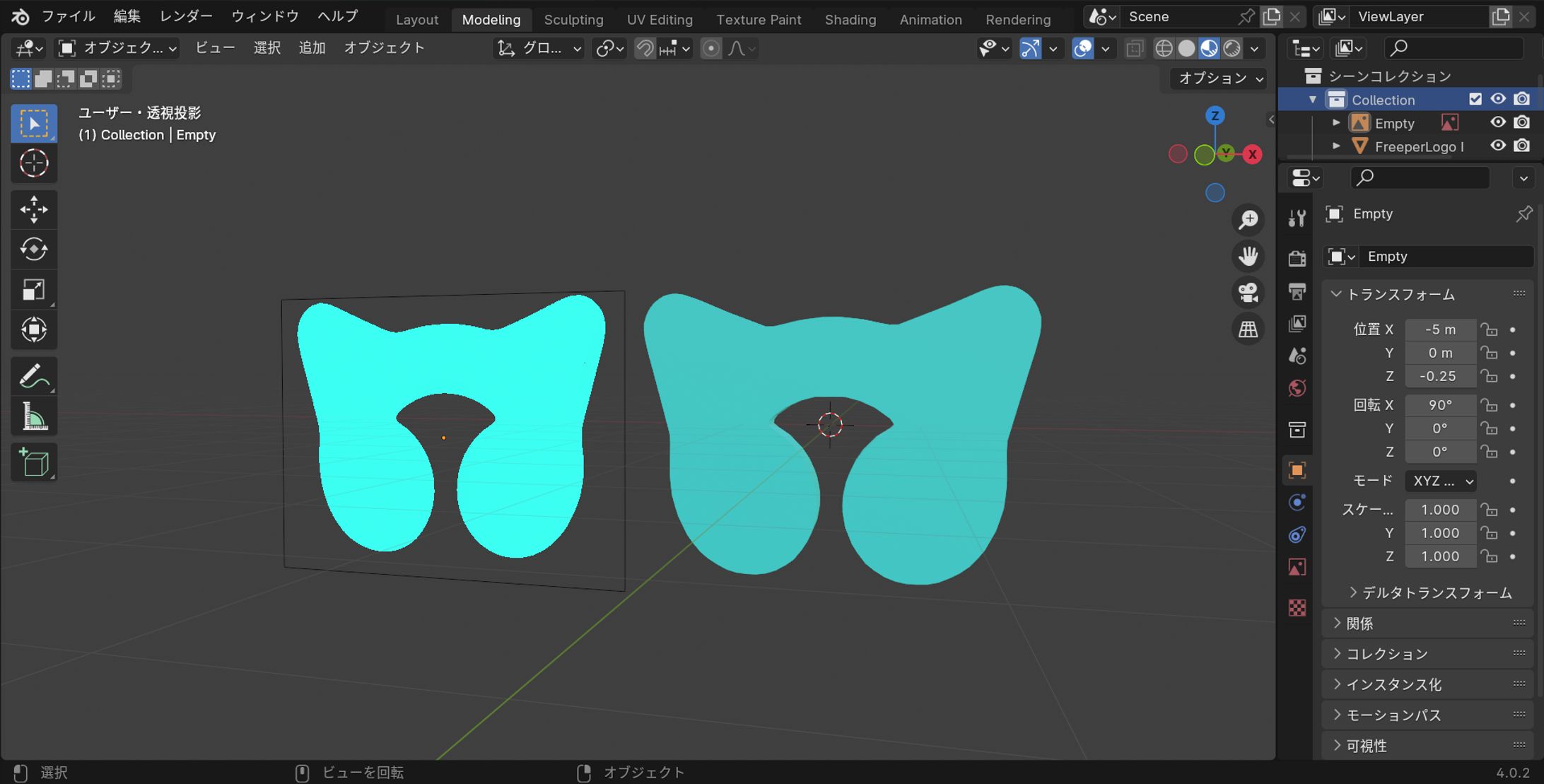Activate the Annotate pencil tool

coord(33,376)
